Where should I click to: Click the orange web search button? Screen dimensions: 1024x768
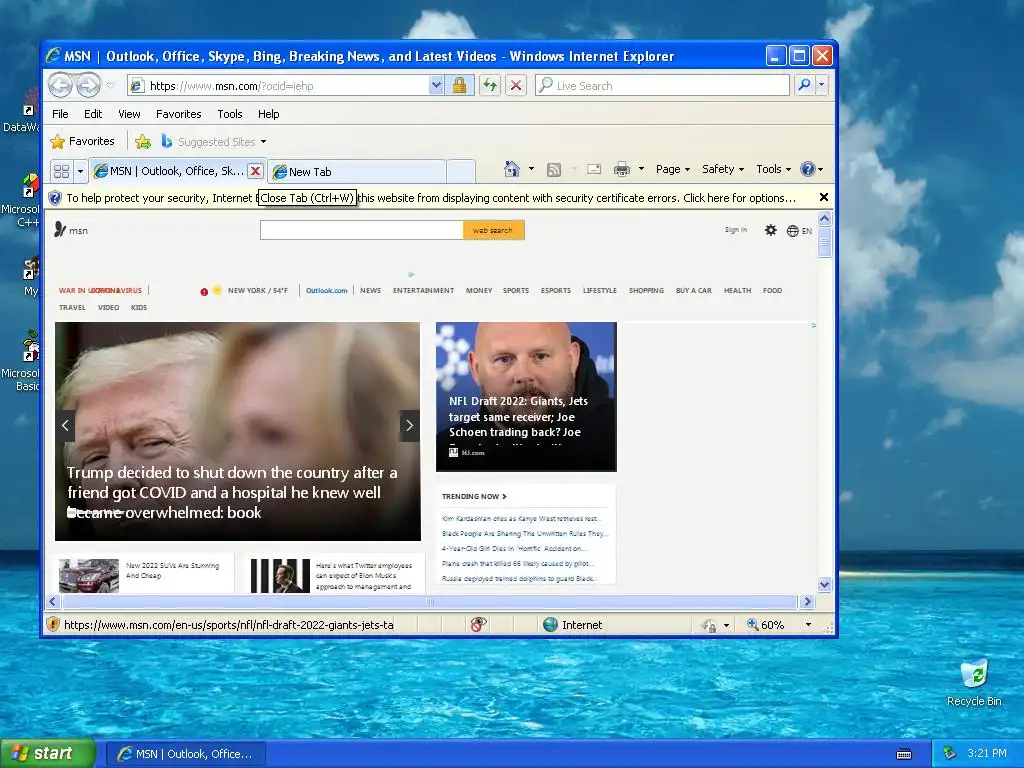[493, 230]
